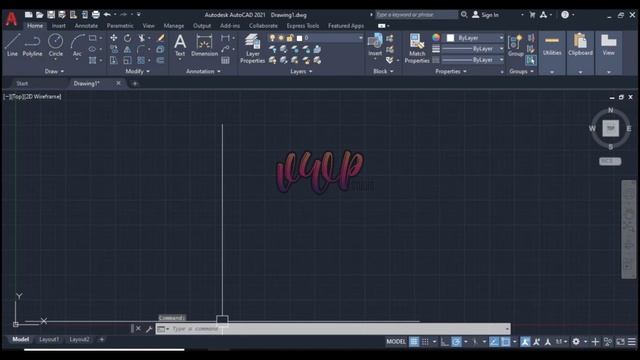The image size is (640, 360).
Task: Expand the Block panel
Action: tap(383, 71)
